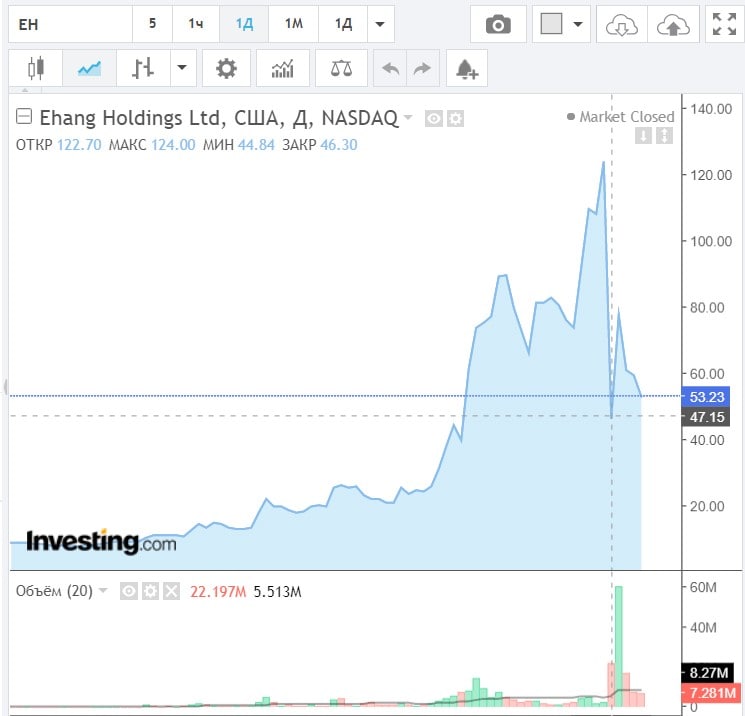This screenshot has height=716, width=745.
Task: Select the 1Д interval next to dropdown arrow
Action: [343, 24]
